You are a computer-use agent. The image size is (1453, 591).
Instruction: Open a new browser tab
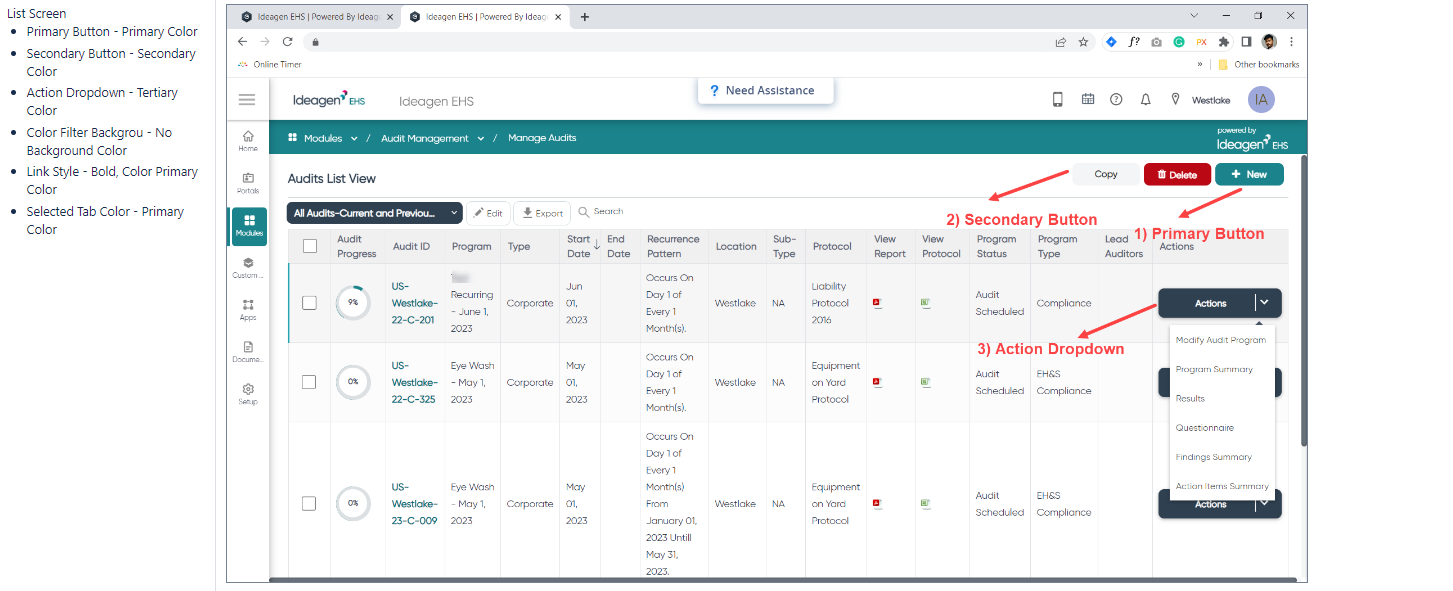pyautogui.click(x=585, y=16)
